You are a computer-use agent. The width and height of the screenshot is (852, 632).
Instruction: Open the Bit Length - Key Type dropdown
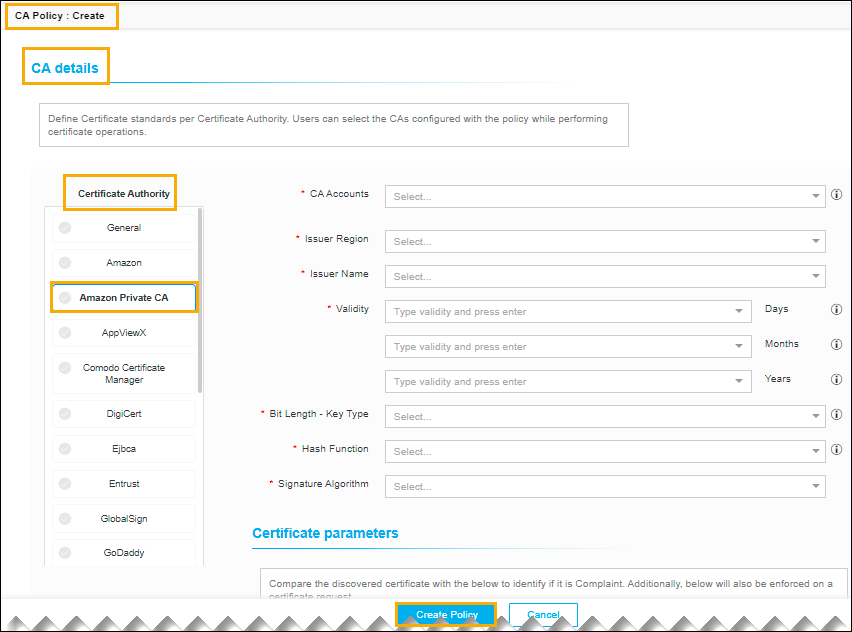click(x=605, y=416)
